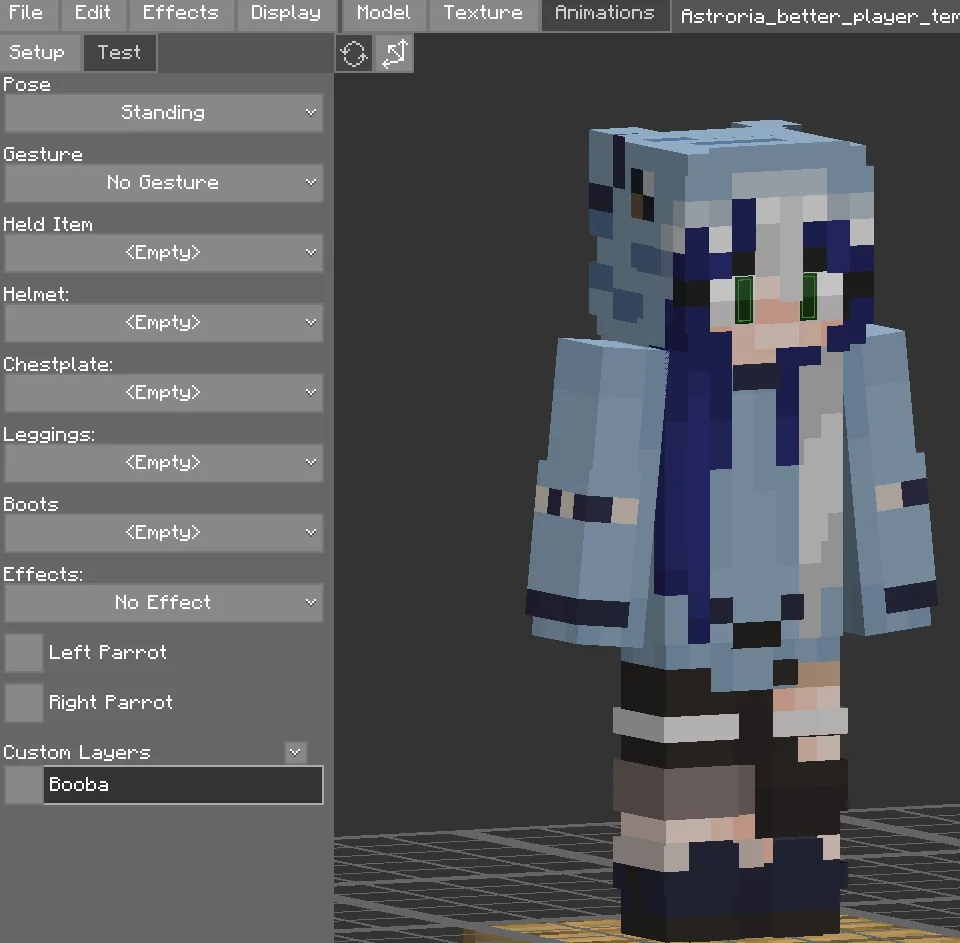
Task: Switch to the Texture tab
Action: (483, 13)
